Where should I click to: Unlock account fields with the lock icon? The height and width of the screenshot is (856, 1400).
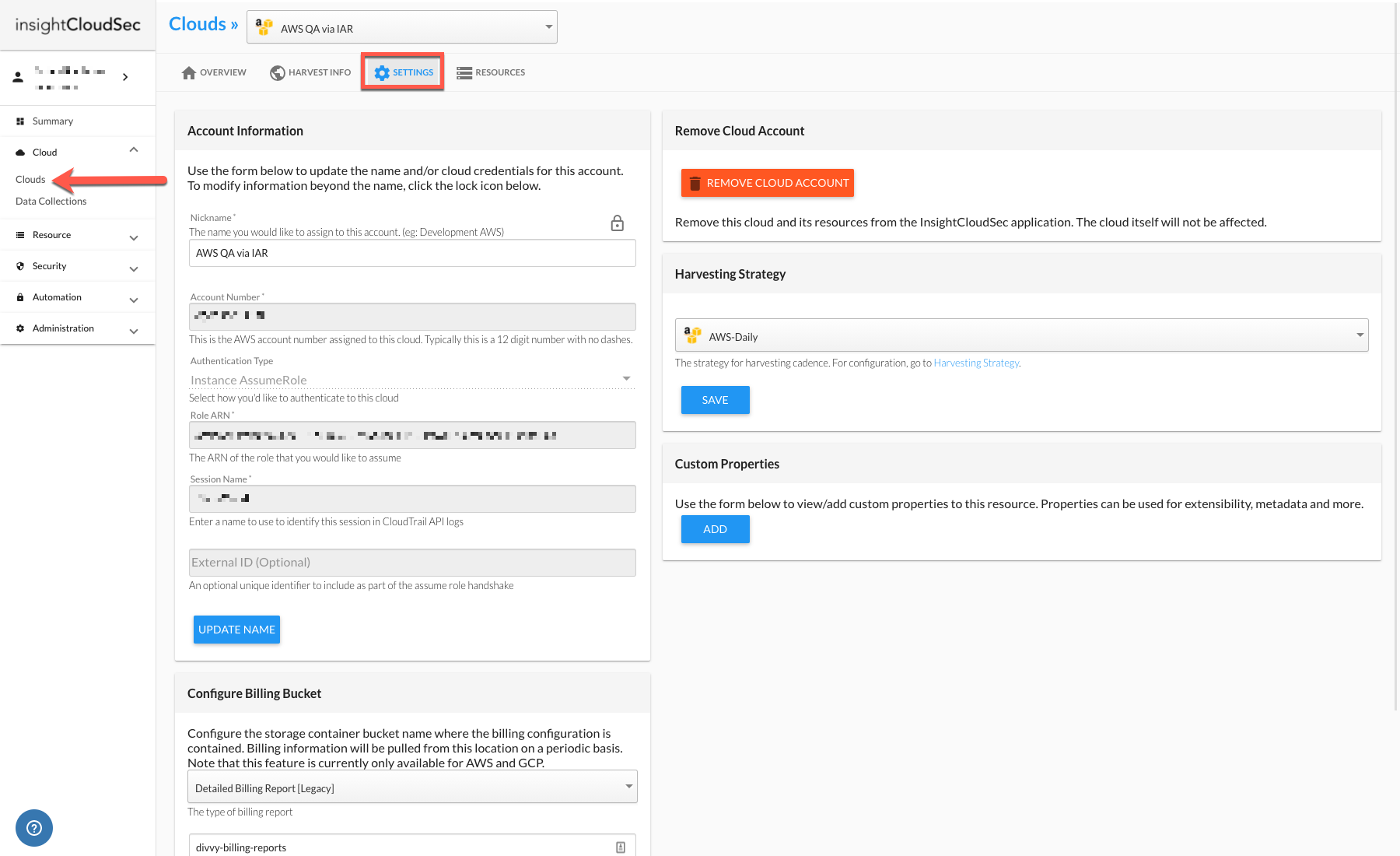pyautogui.click(x=618, y=223)
